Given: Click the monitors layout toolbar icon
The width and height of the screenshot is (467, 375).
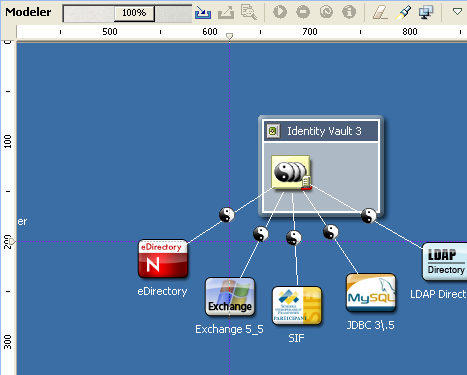Looking at the screenshot, I should click(x=426, y=13).
